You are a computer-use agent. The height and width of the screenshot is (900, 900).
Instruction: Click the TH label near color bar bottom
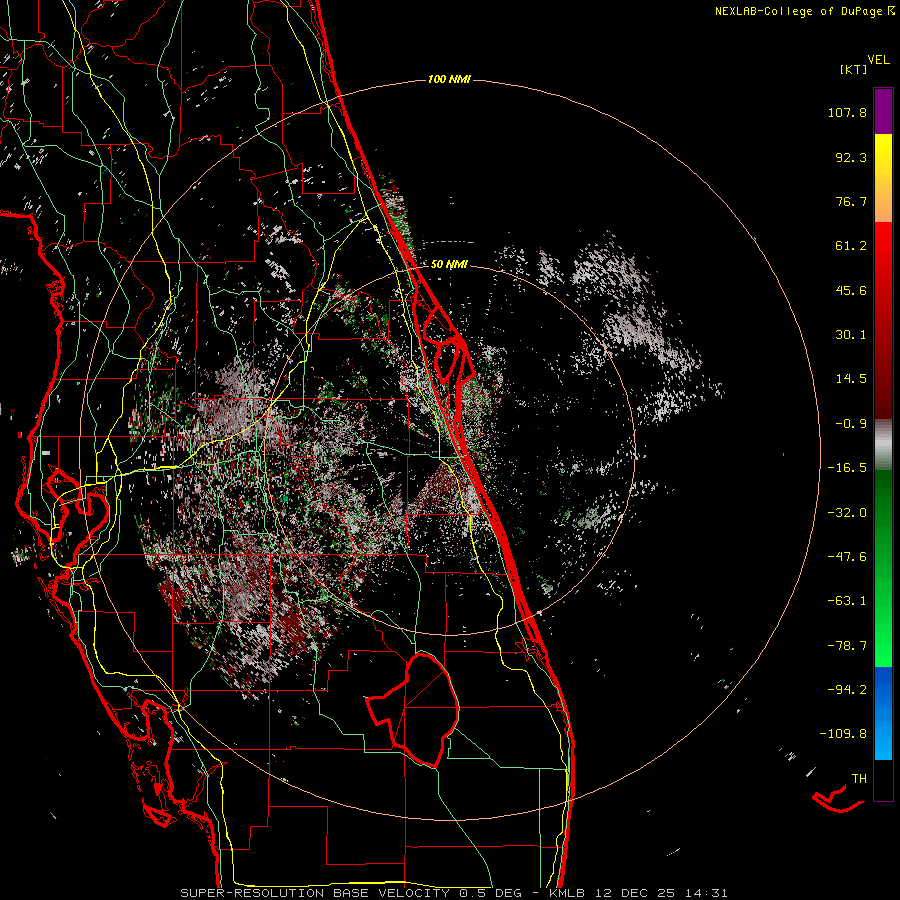coord(859,779)
